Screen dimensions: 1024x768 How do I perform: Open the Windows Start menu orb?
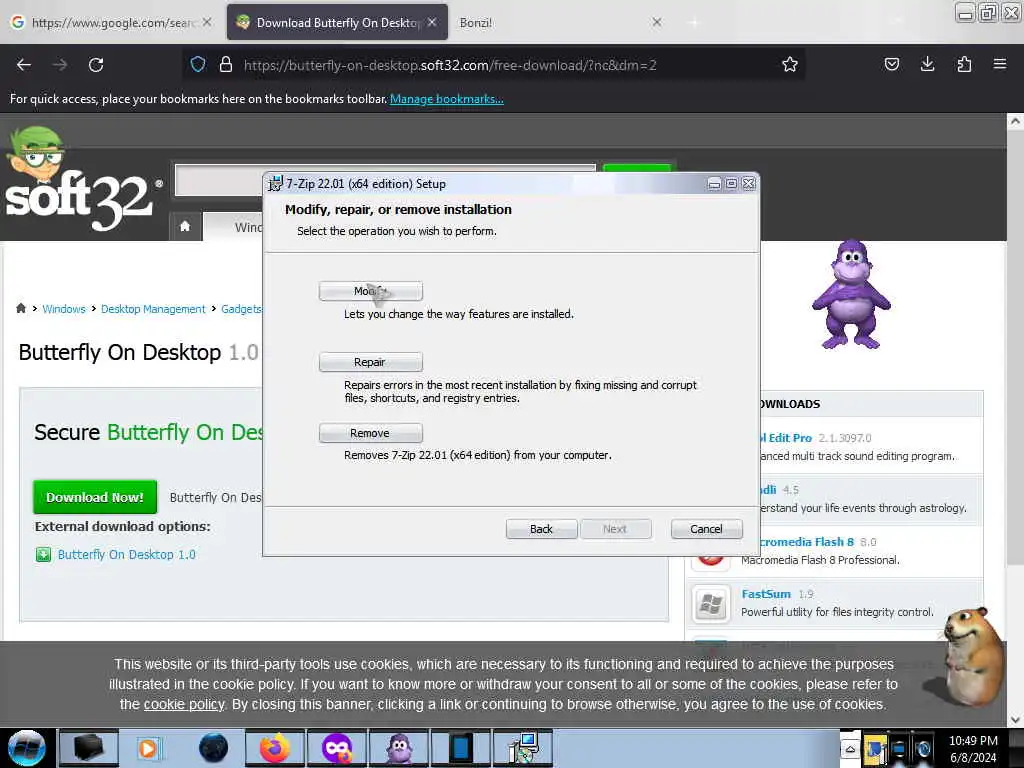(x=27, y=748)
